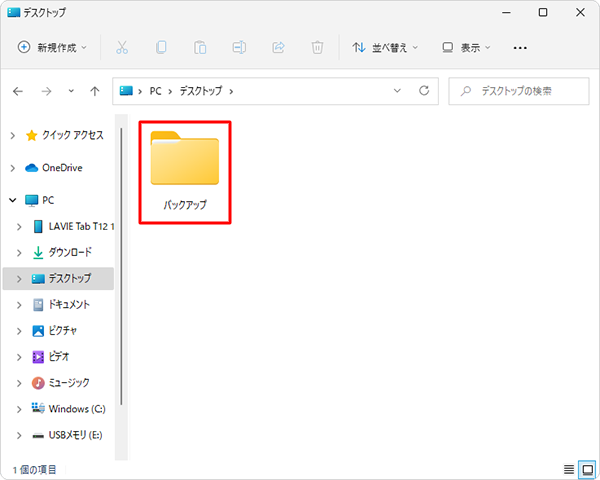The image size is (600, 480).
Task: Expand the LAVIE Tab T12 node
Action: point(19,227)
